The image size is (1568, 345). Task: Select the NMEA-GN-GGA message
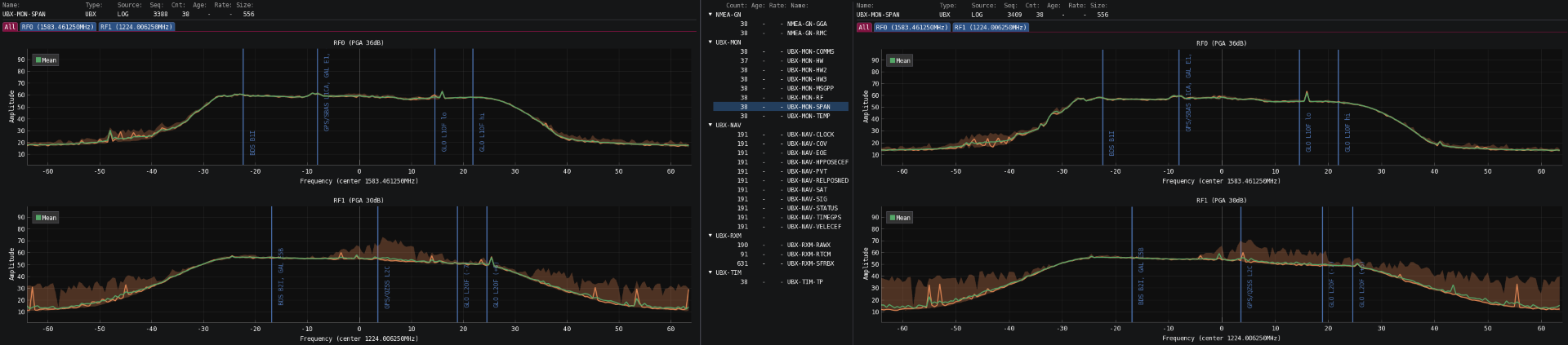click(806, 24)
